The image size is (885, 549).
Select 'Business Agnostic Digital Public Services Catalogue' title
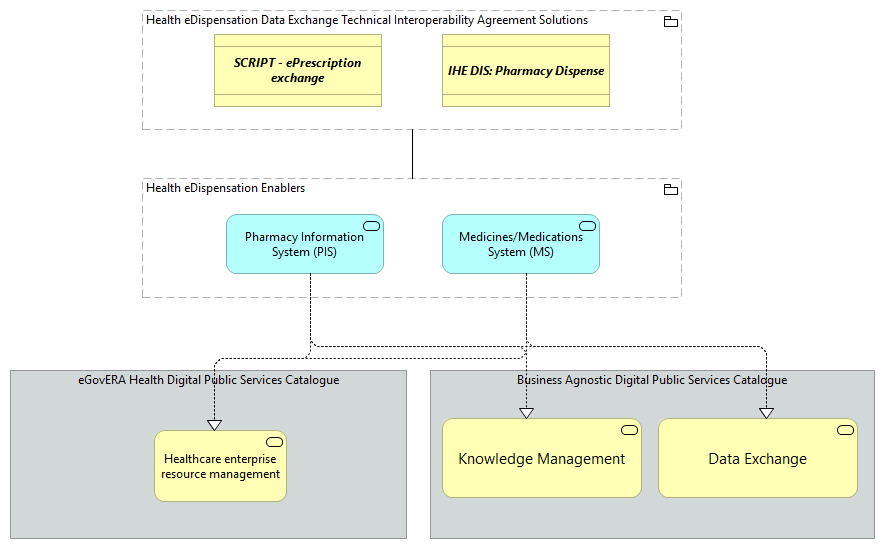coord(652,380)
